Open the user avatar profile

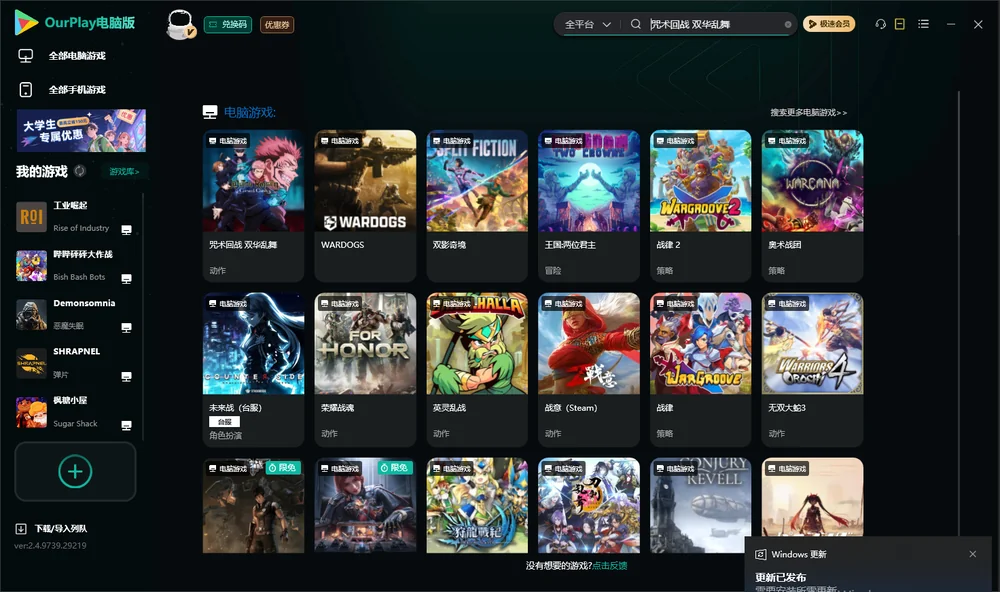click(180, 24)
